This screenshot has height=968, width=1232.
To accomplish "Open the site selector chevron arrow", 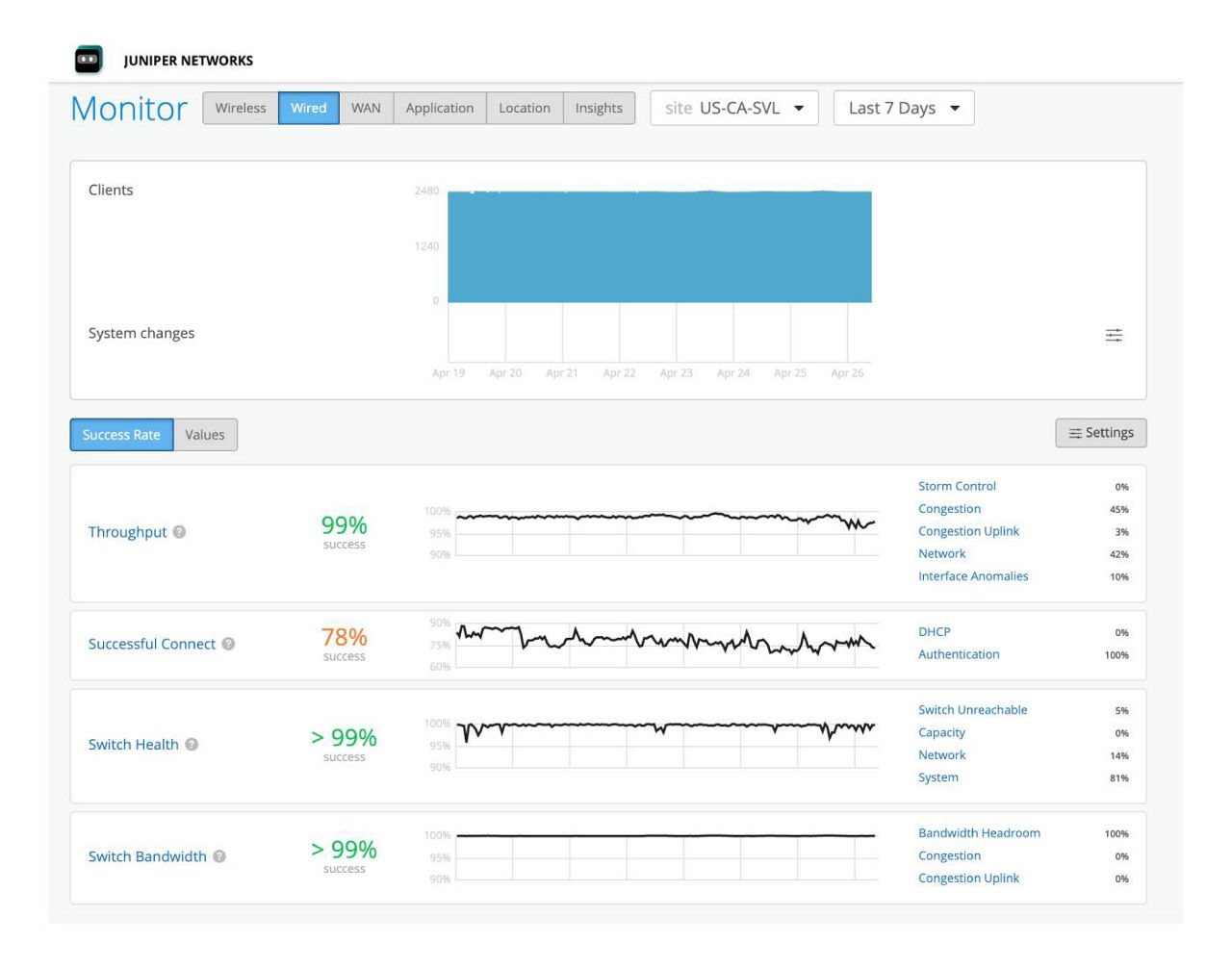I will coord(799,108).
